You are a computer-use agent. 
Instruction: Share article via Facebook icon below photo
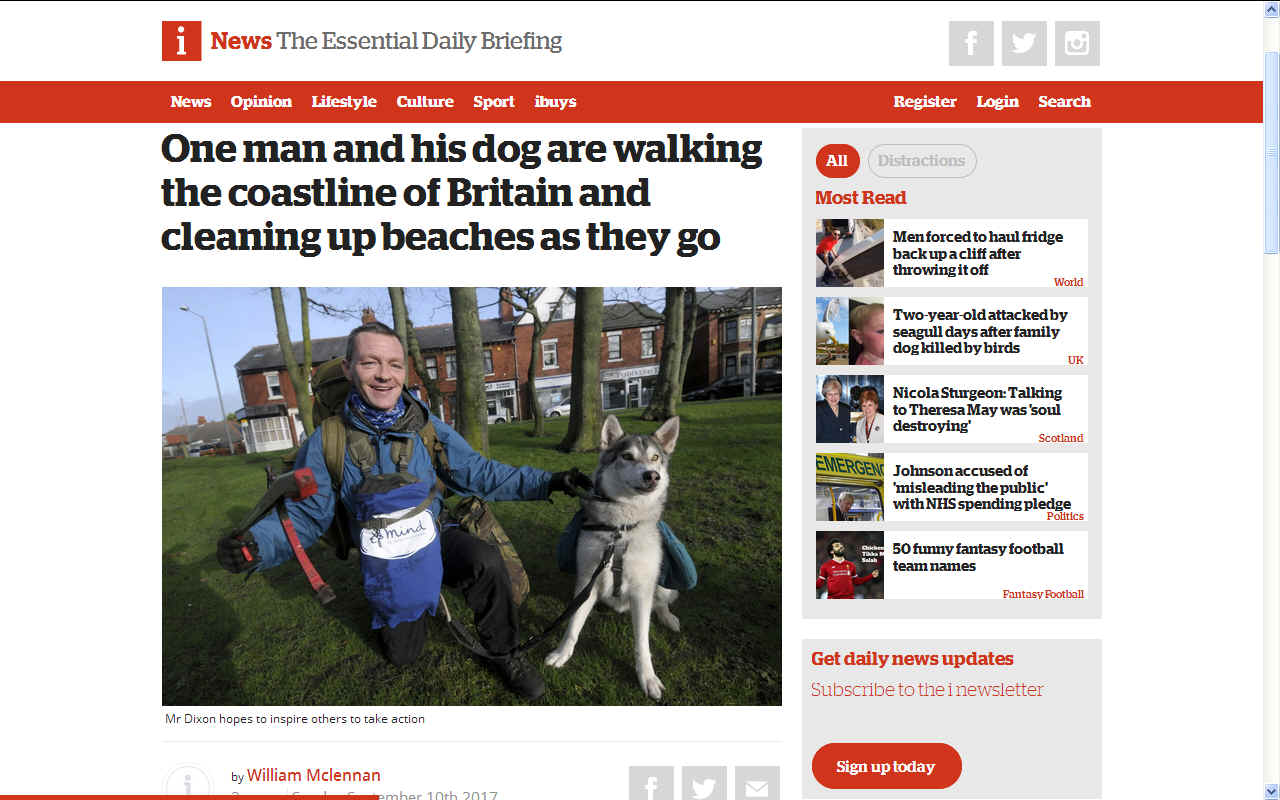[x=651, y=783]
